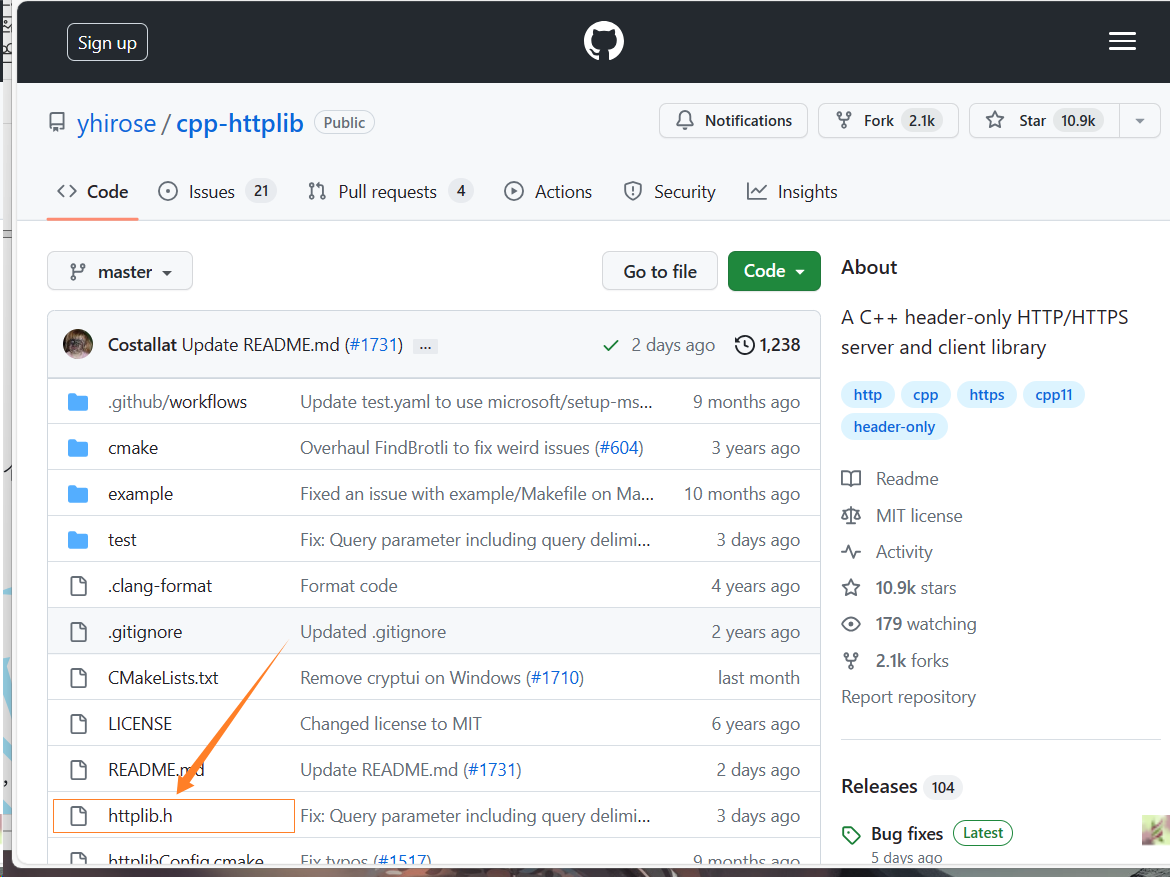Open the test folder

tap(122, 540)
